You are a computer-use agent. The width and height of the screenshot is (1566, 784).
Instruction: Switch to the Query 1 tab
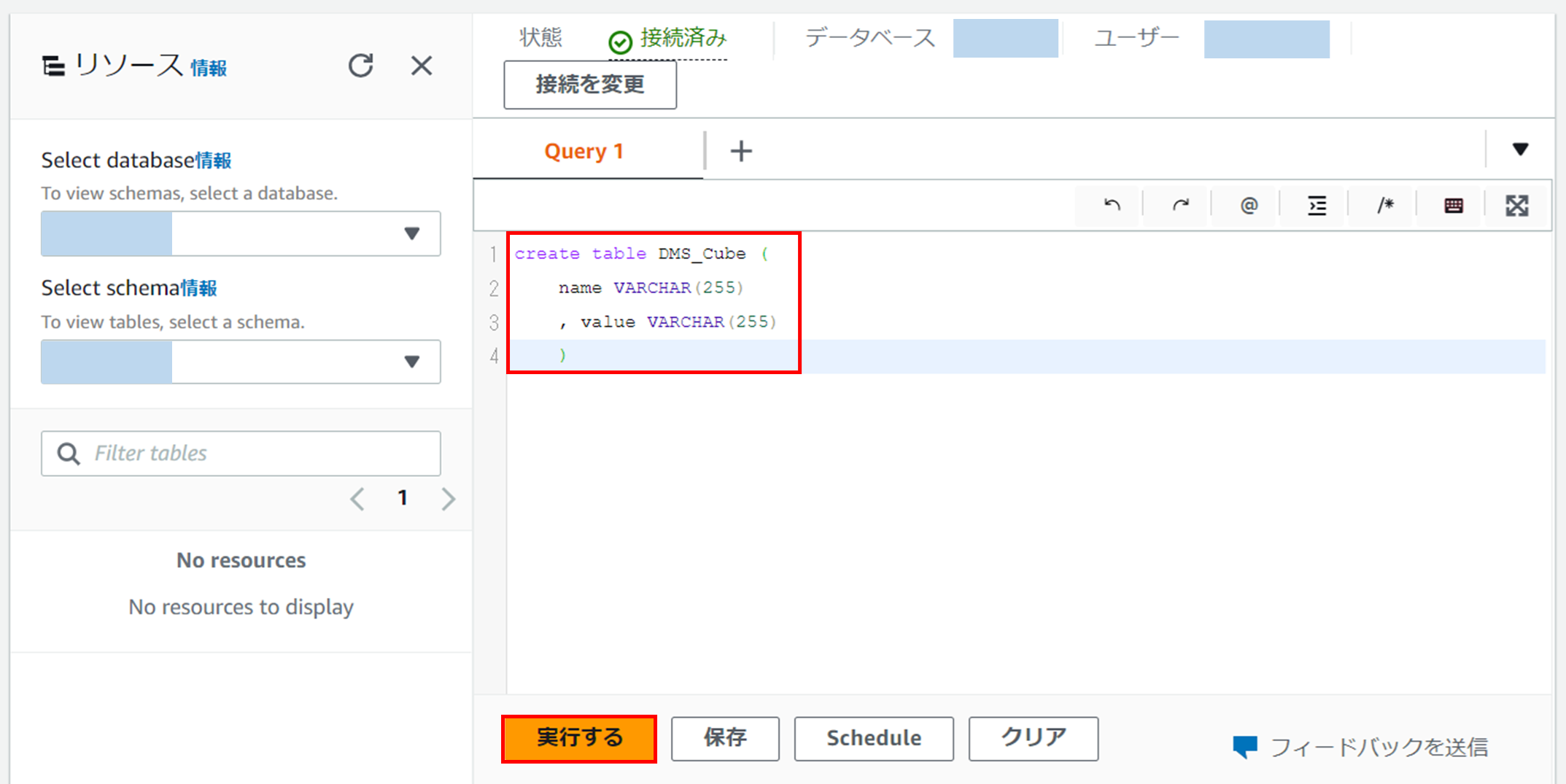584,151
